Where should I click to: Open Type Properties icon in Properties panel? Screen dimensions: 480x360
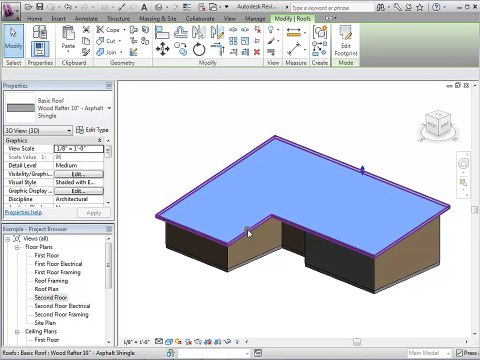[40, 32]
